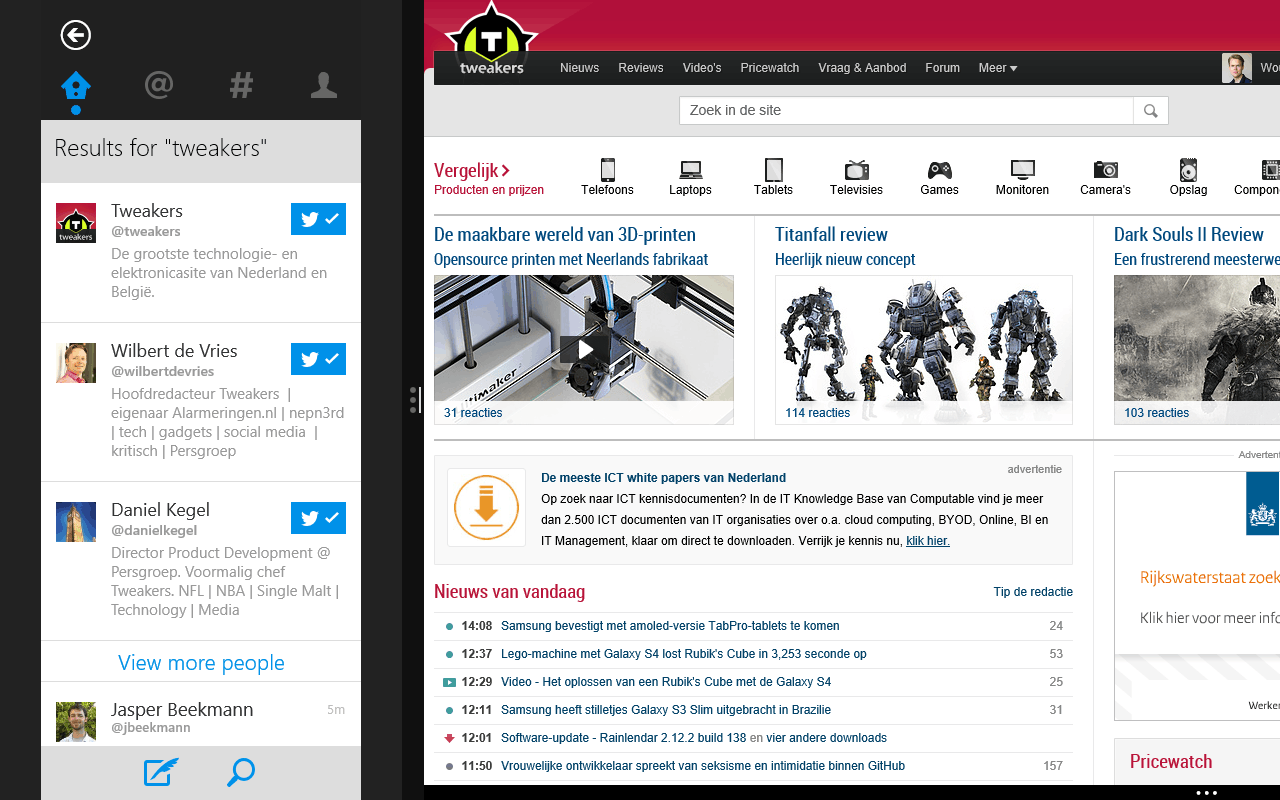The image size is (1280, 800).
Task: Open the Forum menu item
Action: coord(942,68)
